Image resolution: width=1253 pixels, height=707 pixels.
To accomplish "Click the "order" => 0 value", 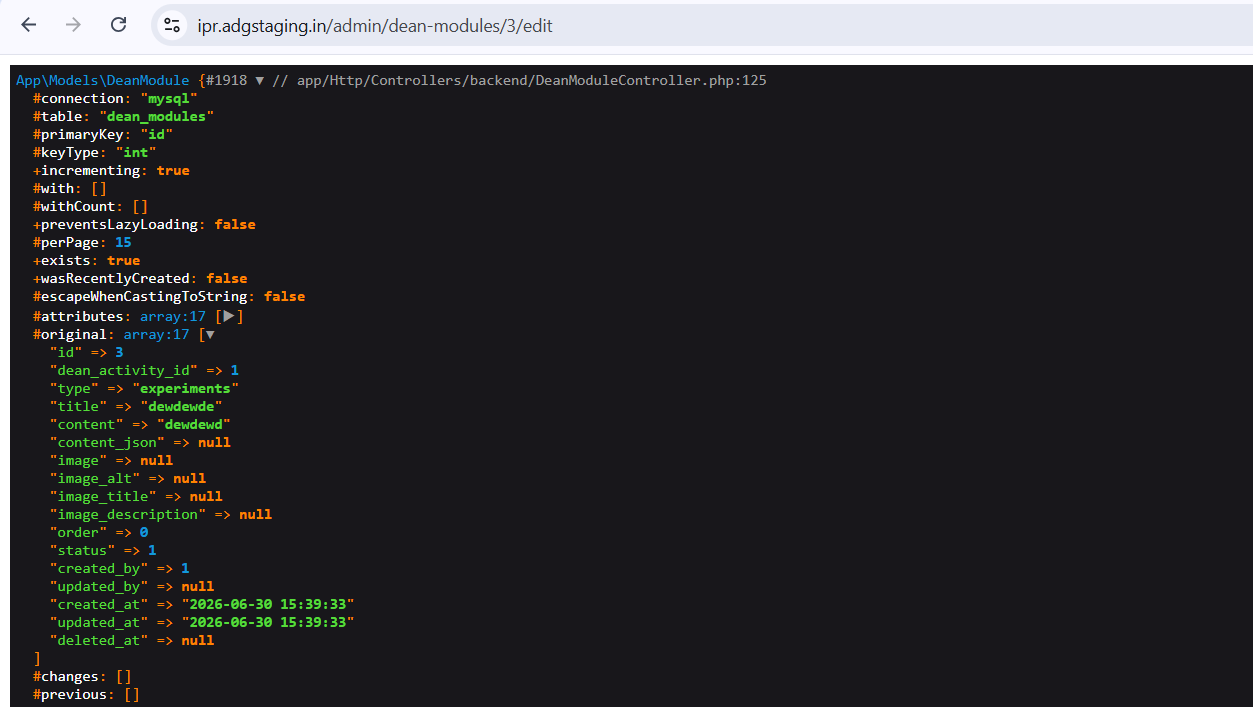I will (x=144, y=532).
